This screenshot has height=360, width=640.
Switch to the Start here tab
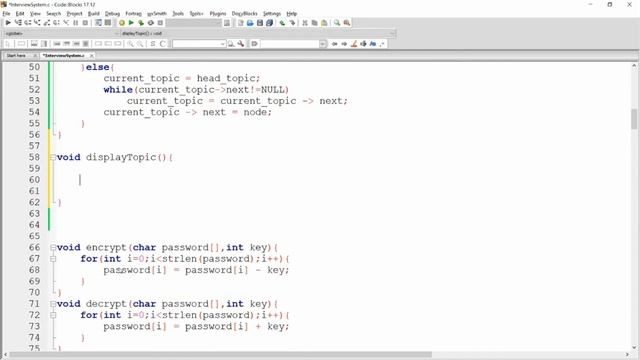tap(16, 56)
